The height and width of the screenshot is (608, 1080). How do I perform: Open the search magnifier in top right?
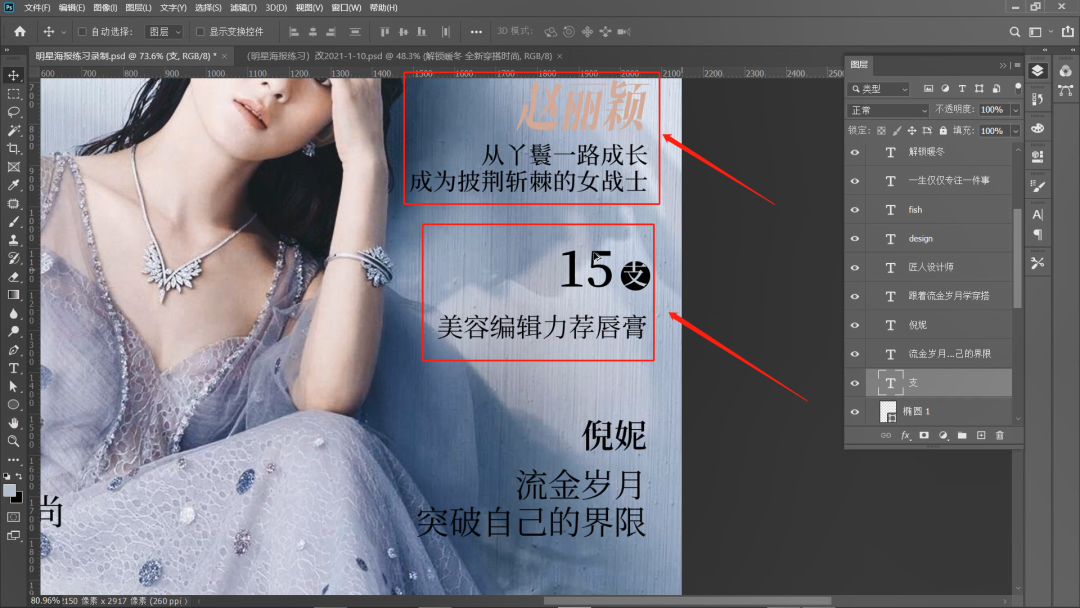[1015, 32]
